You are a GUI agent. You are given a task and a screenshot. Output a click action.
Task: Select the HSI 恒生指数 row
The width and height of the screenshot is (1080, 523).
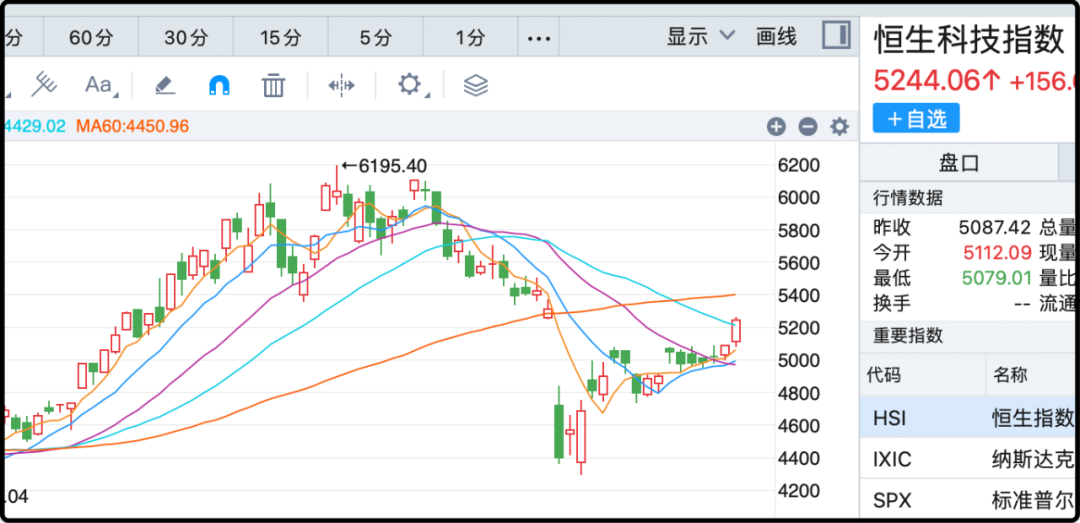click(968, 416)
